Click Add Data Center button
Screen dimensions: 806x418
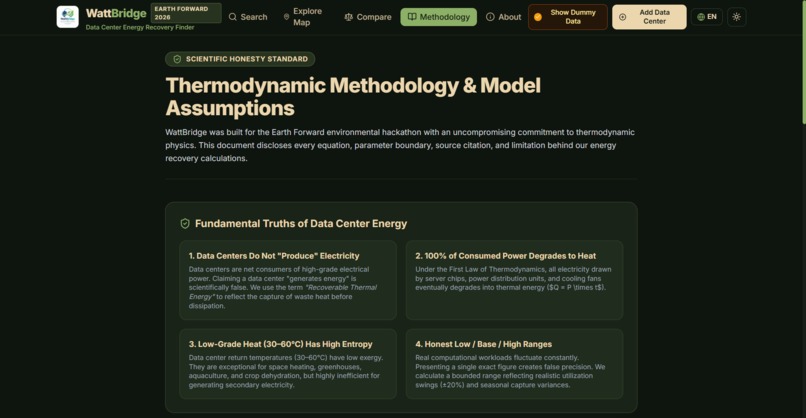(x=649, y=17)
